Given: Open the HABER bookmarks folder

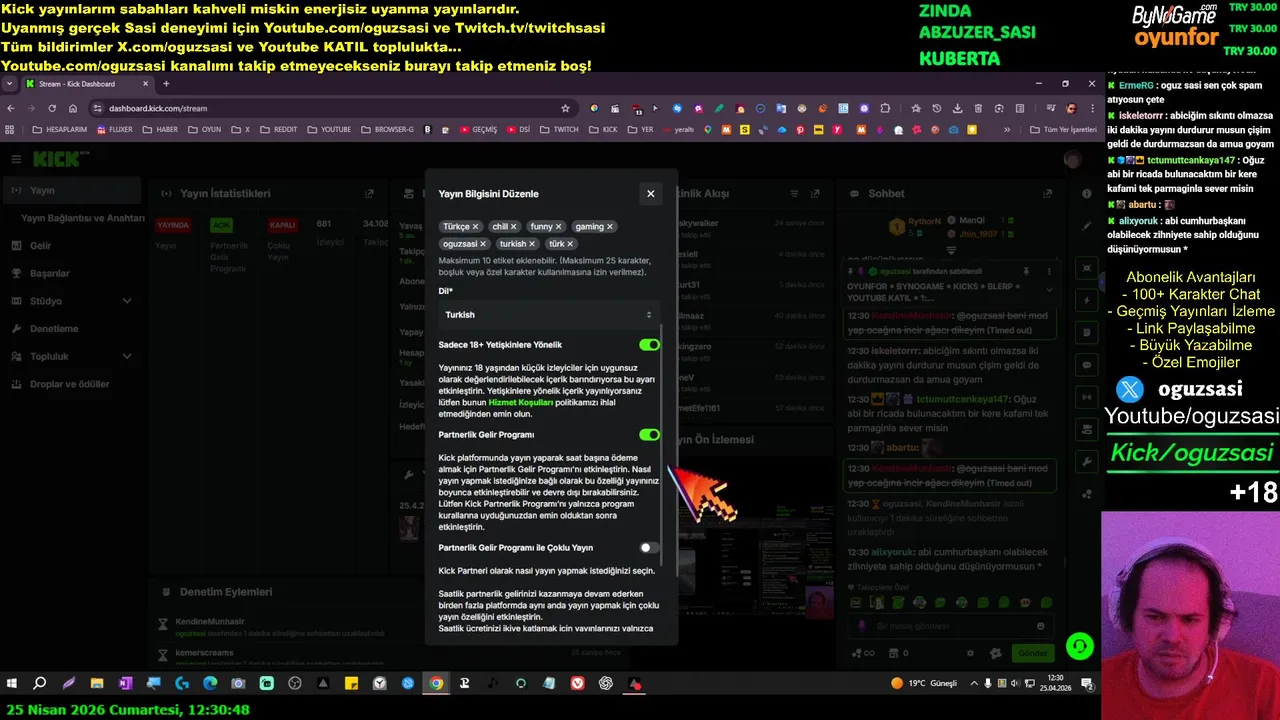Looking at the screenshot, I should pos(160,129).
